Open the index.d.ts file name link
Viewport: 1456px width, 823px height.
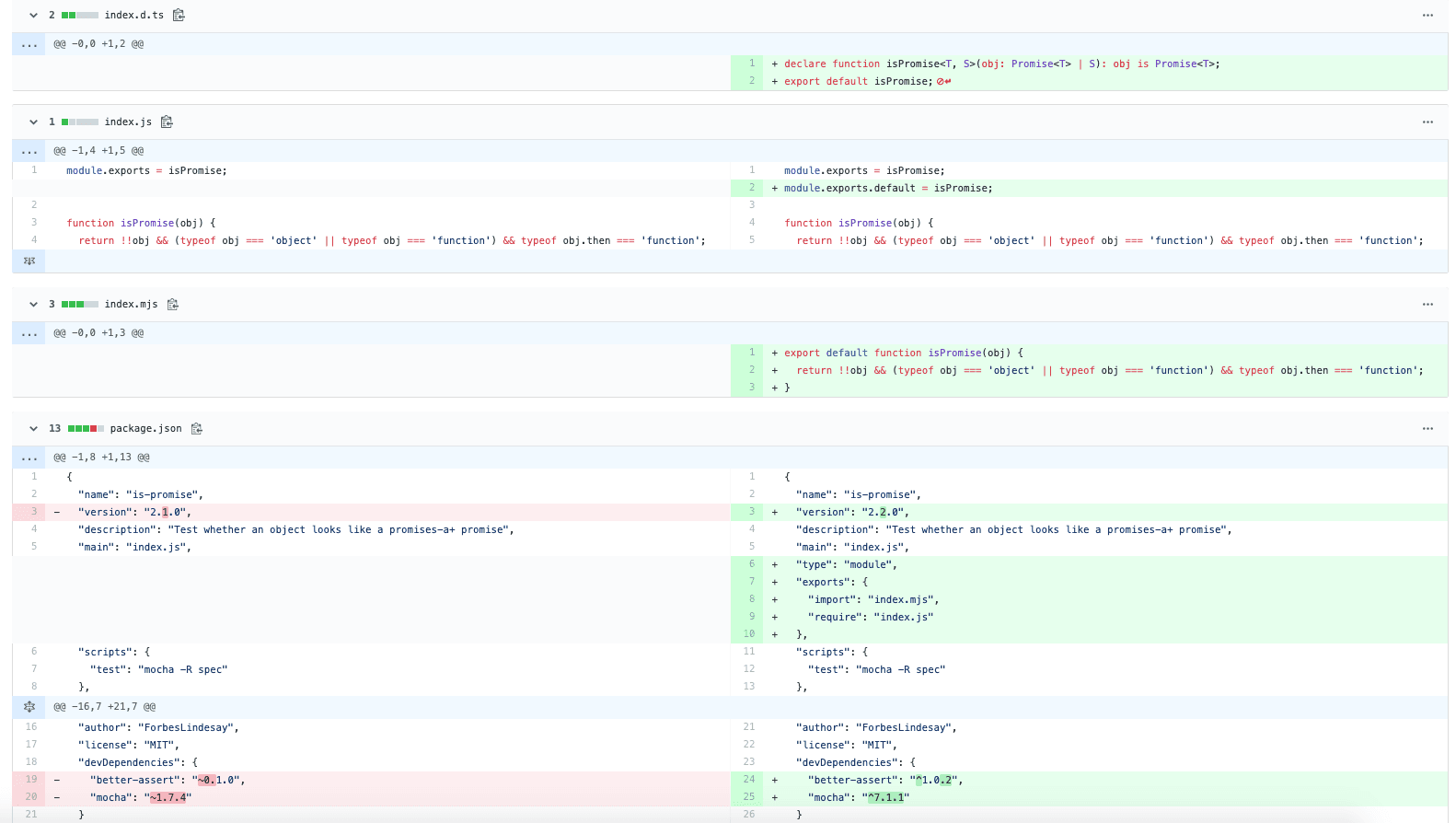pos(134,15)
